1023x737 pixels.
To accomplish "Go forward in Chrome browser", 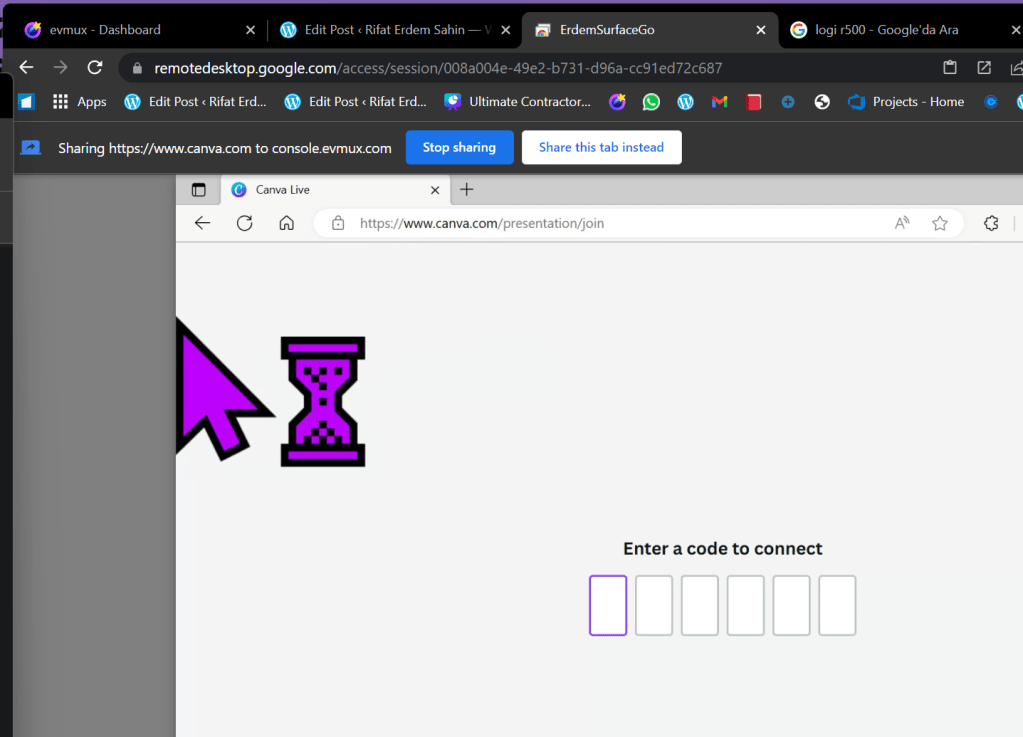I will (60, 67).
